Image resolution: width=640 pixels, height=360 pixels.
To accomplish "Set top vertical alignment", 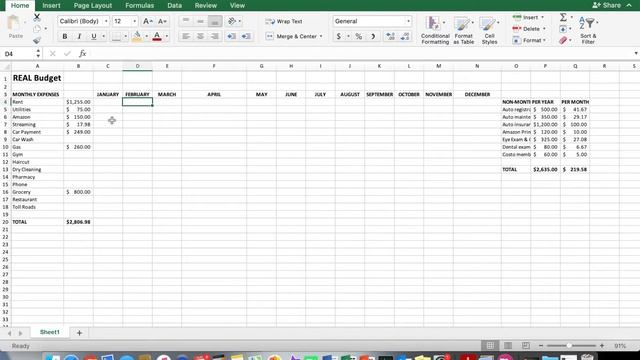I will 186,21.
